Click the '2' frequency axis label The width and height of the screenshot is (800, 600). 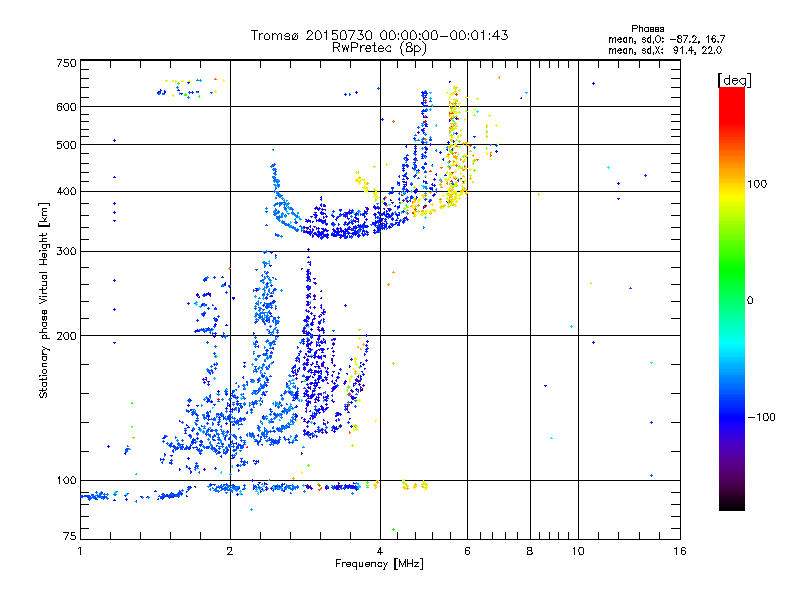[230, 551]
